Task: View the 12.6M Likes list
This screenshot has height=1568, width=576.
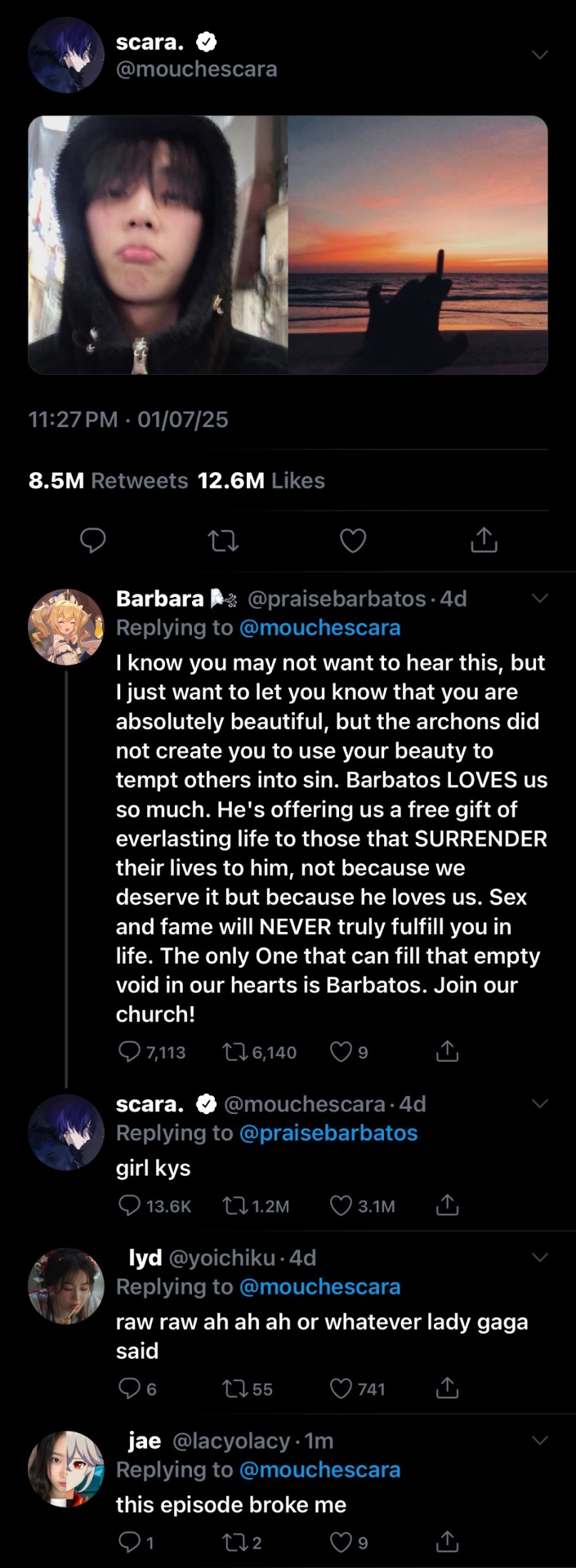Action: point(261,481)
